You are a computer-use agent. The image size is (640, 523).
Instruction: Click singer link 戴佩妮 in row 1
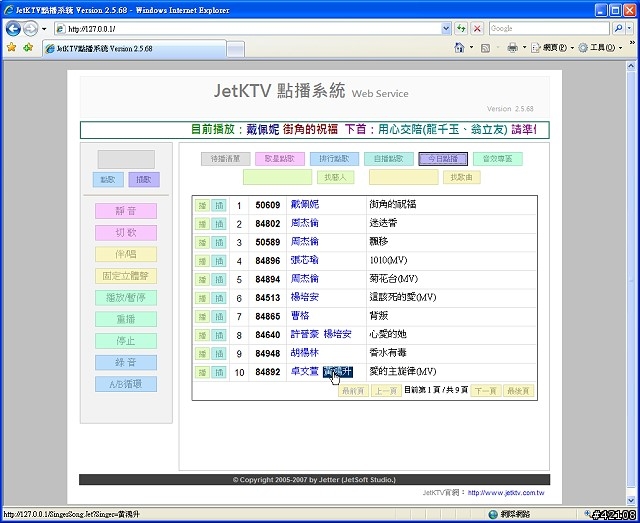pos(304,204)
